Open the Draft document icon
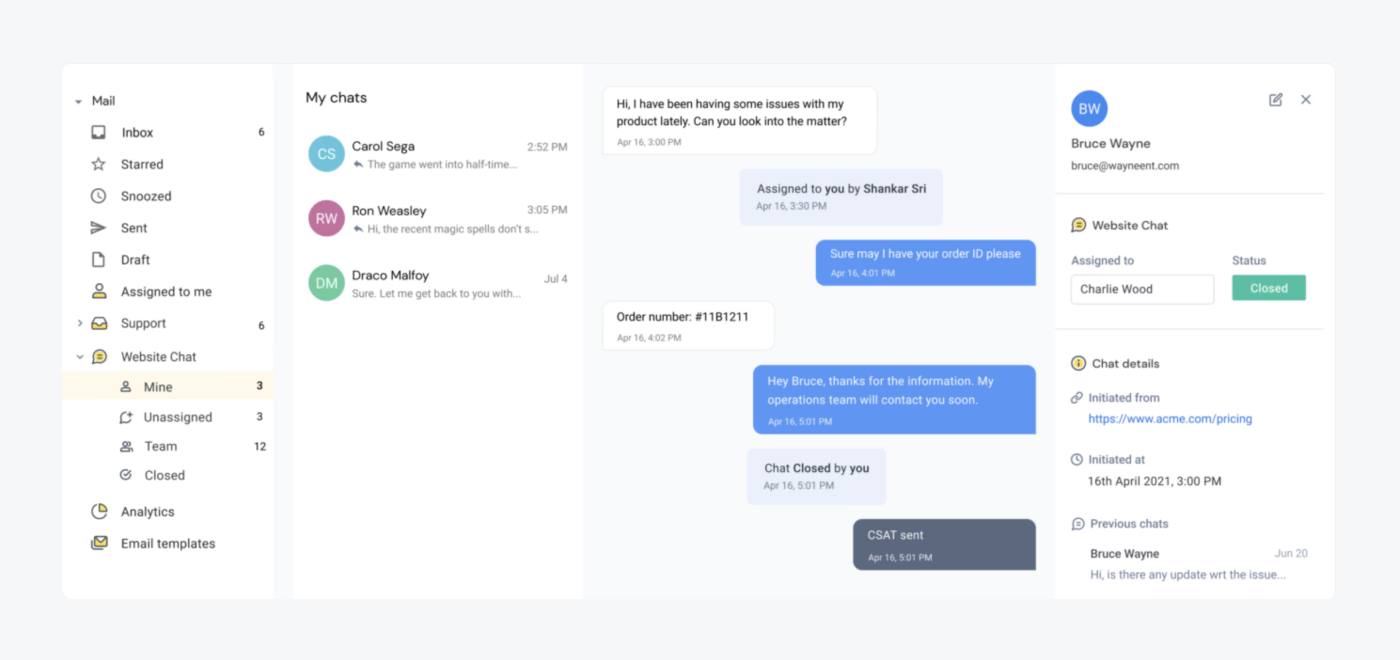This screenshot has width=1400, height=660. coord(98,260)
